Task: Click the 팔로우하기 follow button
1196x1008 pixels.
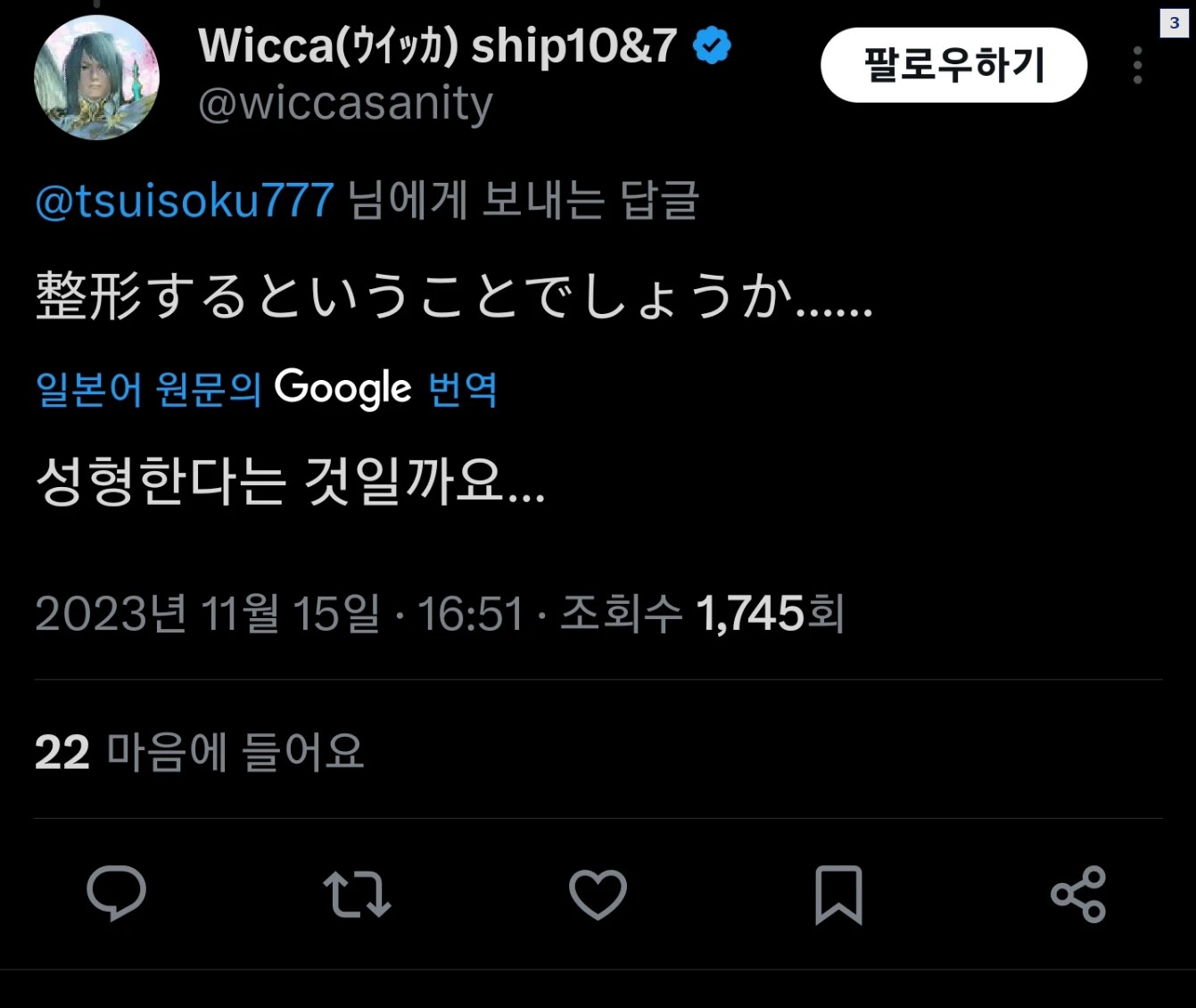Action: (953, 65)
